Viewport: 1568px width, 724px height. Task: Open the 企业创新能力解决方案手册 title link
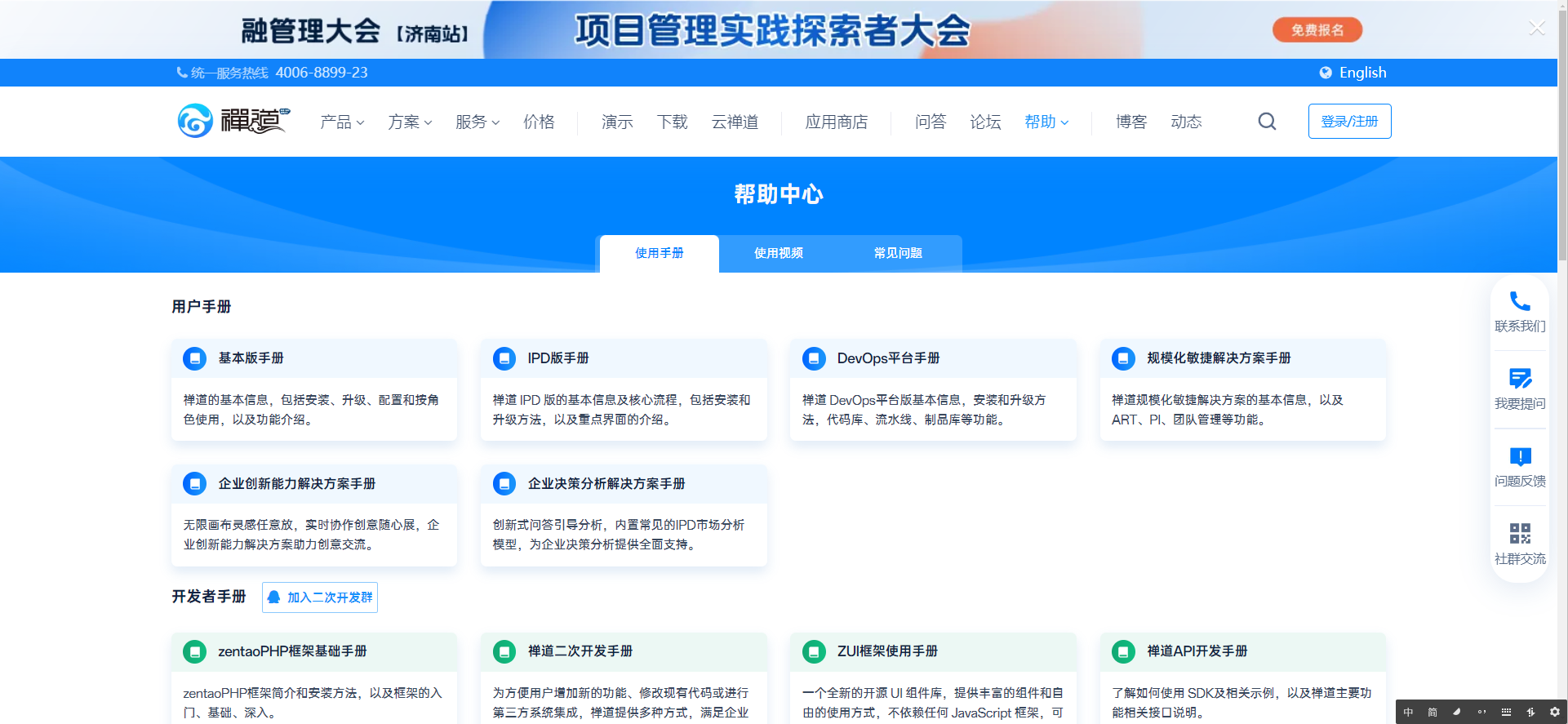pyautogui.click(x=296, y=484)
